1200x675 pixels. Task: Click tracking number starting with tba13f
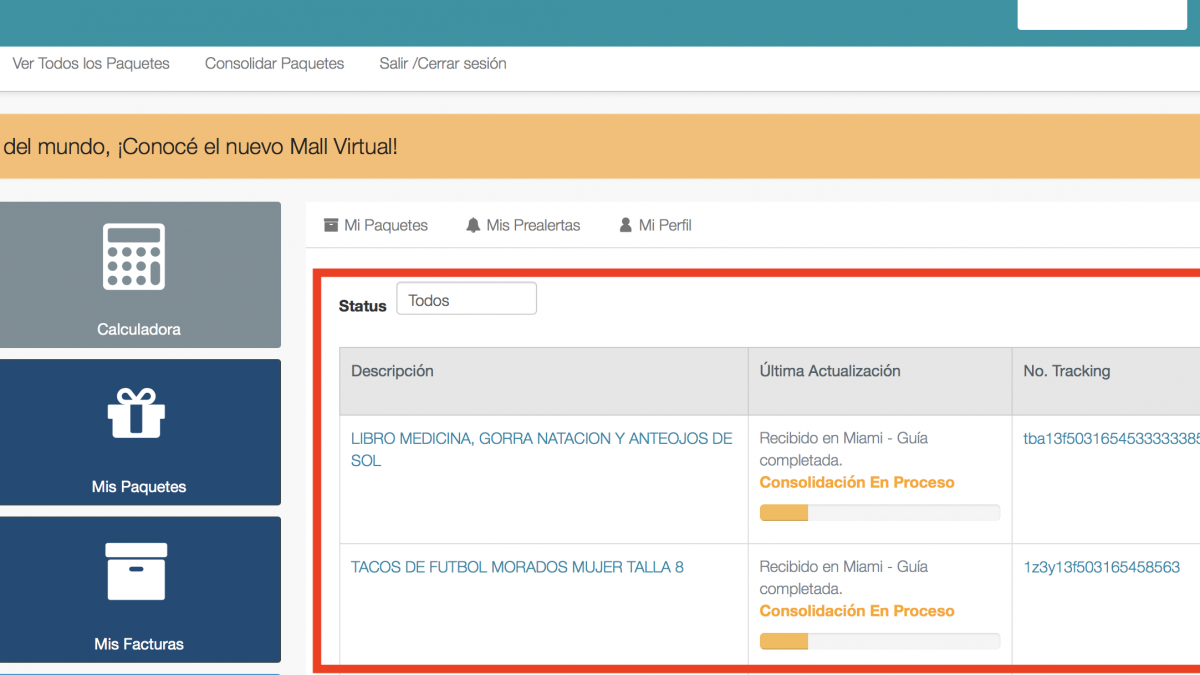click(1110, 438)
